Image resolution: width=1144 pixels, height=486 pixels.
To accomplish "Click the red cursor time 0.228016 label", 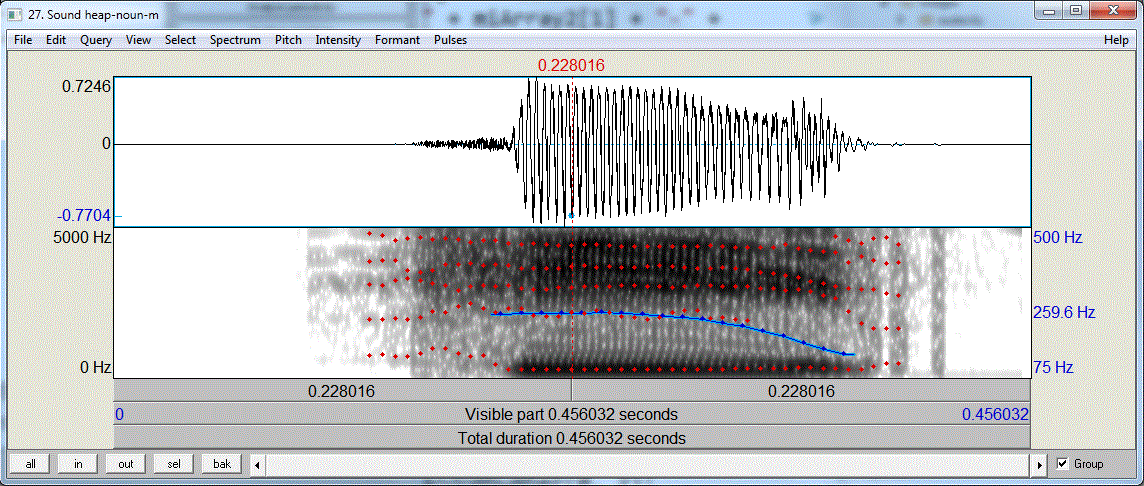I will 571,66.
